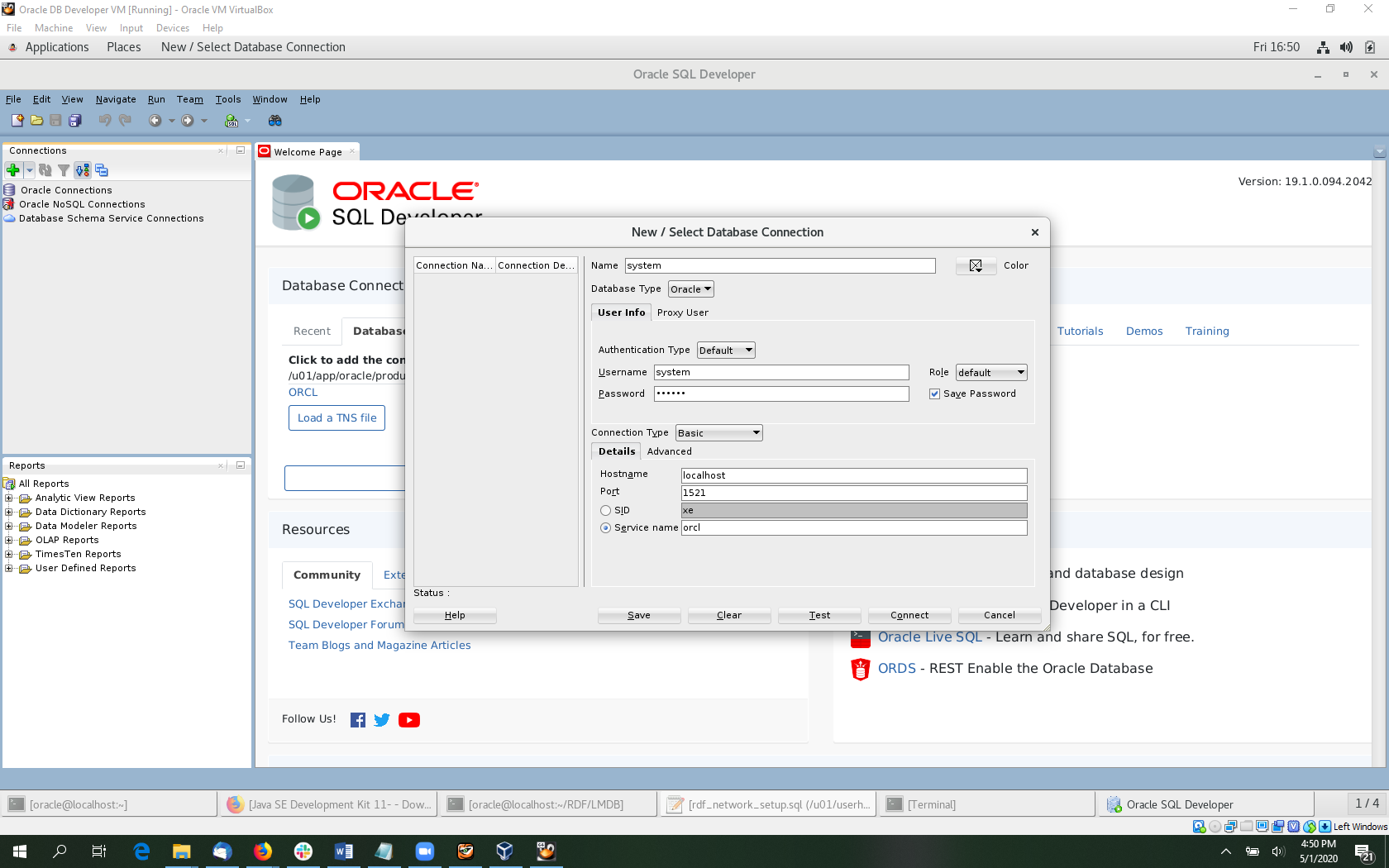Click the Open folder toolbar icon

point(36,121)
